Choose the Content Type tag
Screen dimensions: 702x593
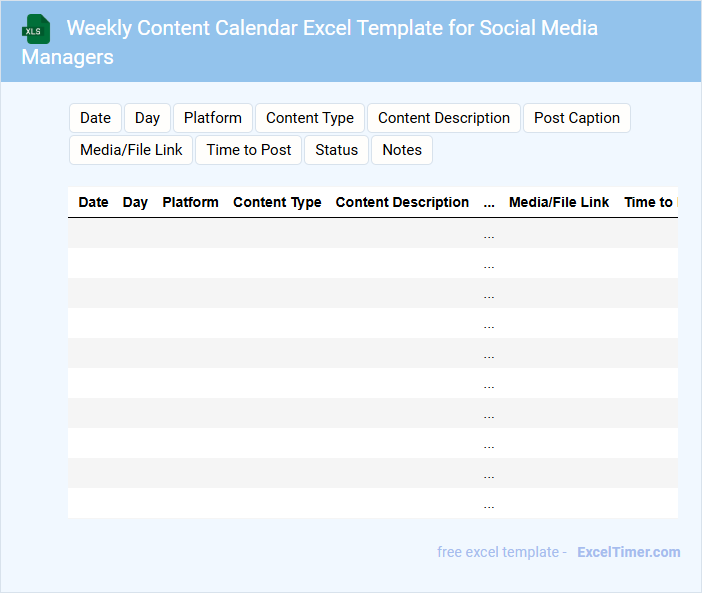[x=309, y=118]
